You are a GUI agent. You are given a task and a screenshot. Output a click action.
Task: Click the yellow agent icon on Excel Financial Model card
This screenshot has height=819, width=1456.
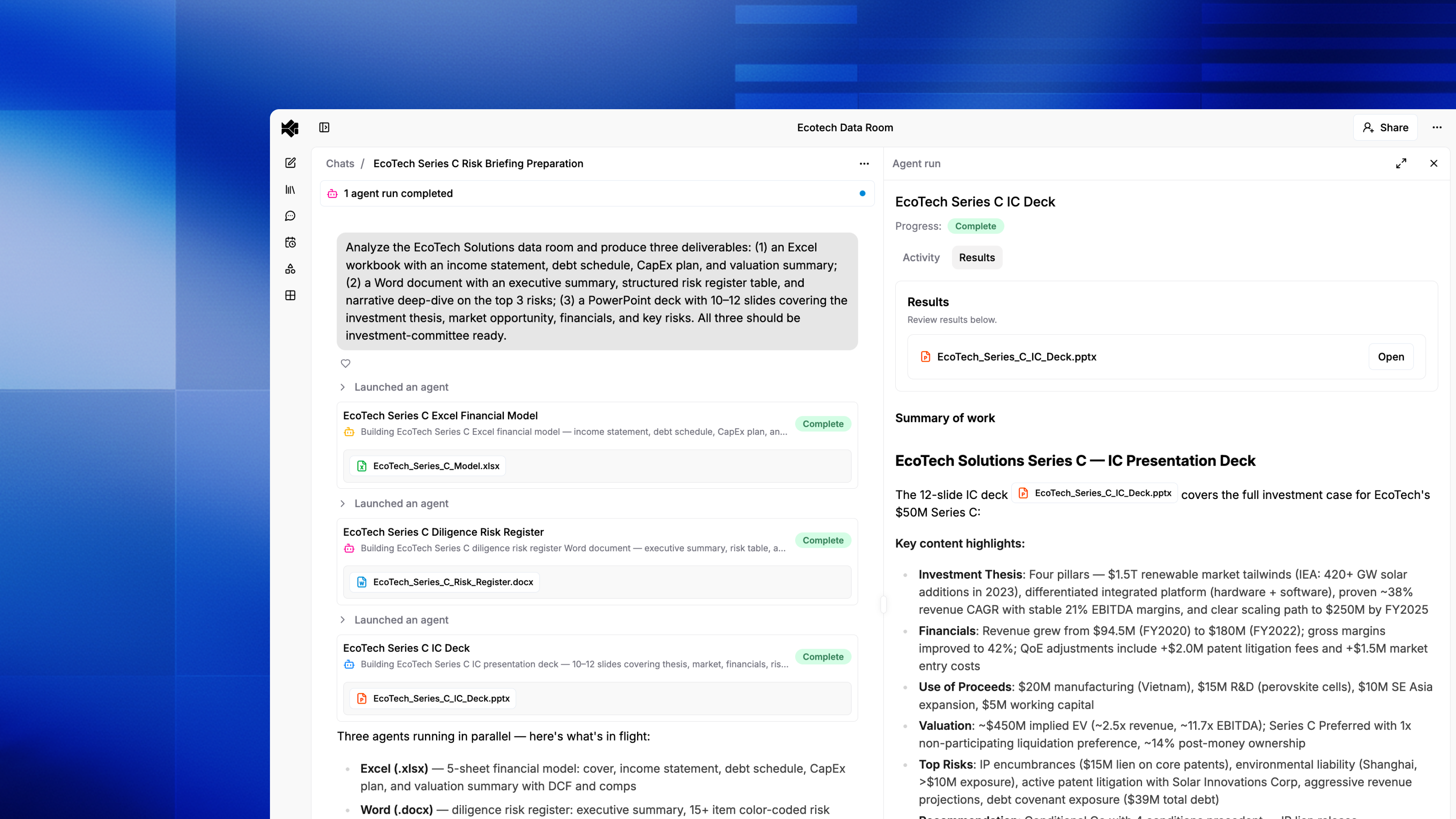pos(349,432)
